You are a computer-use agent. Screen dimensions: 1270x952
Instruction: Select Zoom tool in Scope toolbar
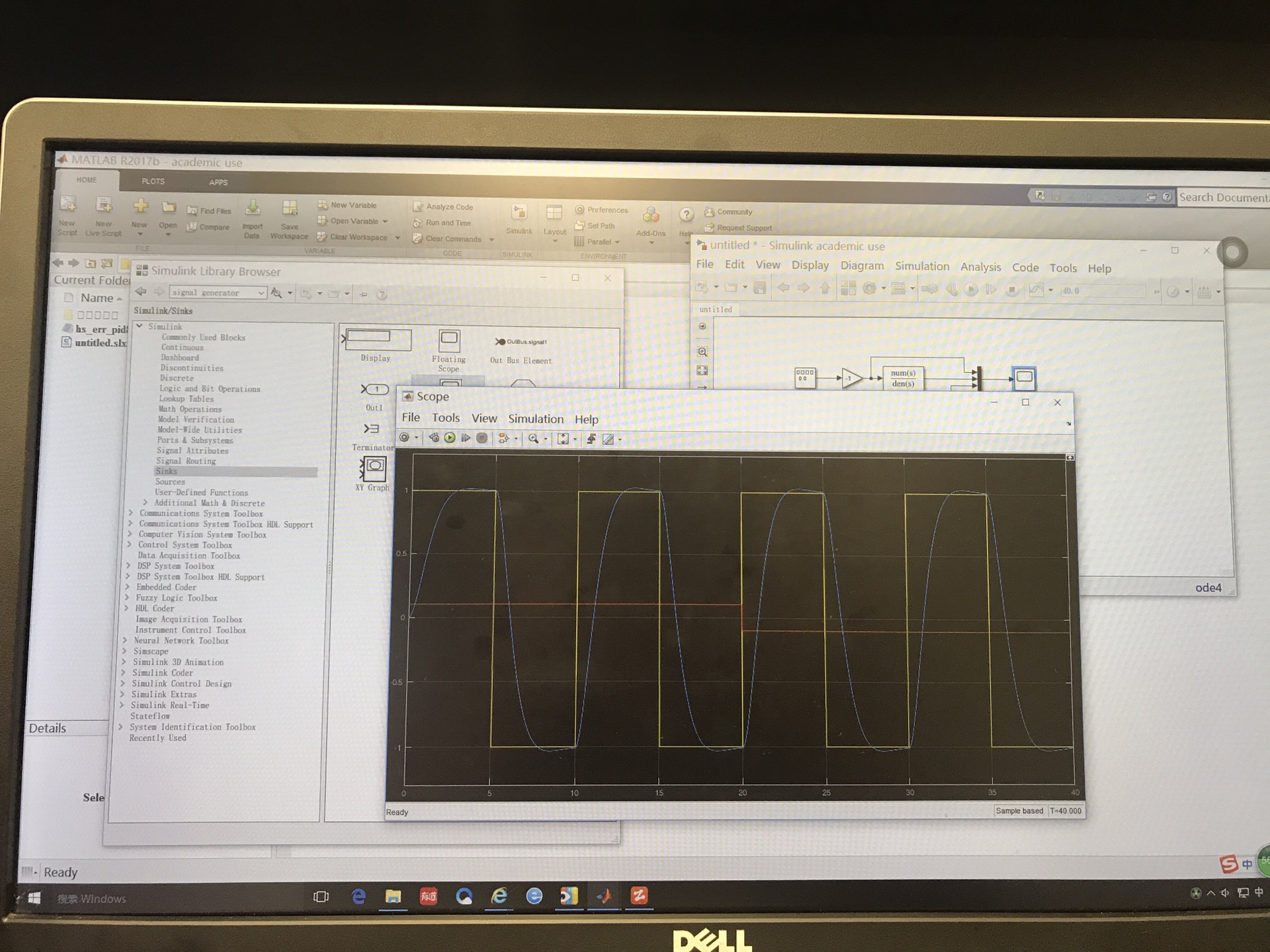tap(533, 438)
